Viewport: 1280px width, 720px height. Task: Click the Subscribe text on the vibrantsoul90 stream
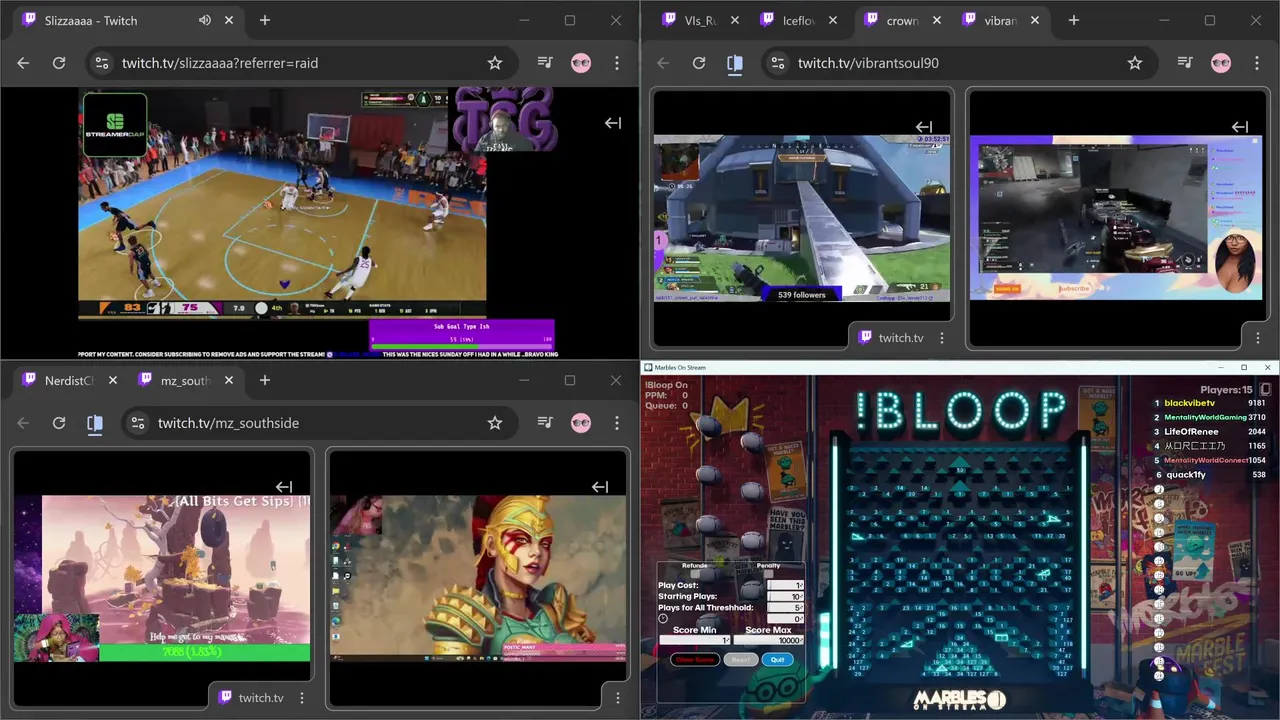[1074, 289]
